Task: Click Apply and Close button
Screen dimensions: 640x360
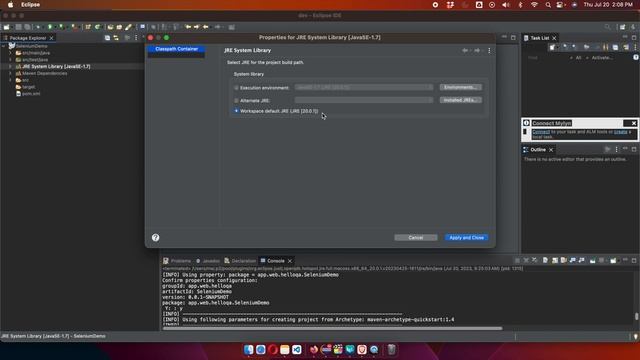Action: pyautogui.click(x=467, y=238)
